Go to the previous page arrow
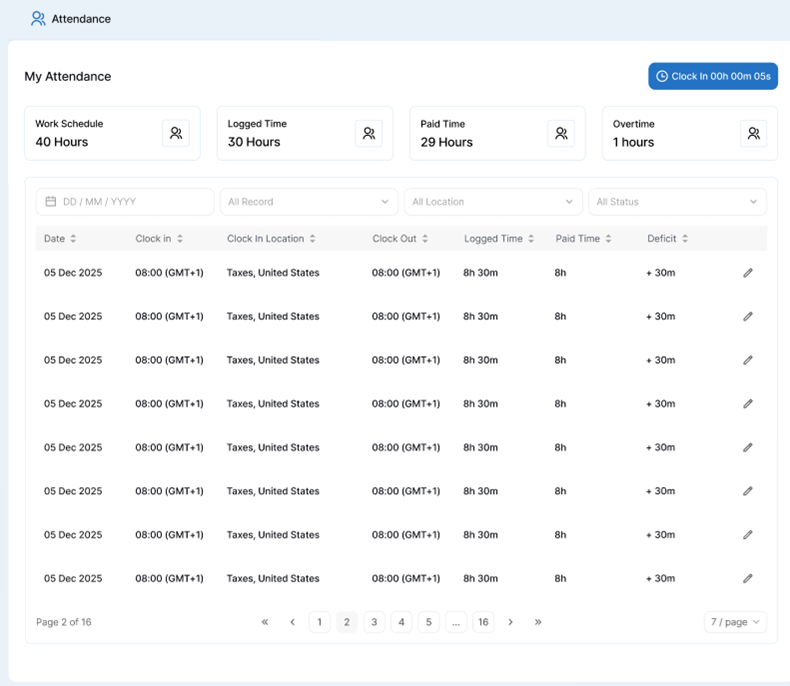This screenshot has height=686, width=790. [292, 622]
